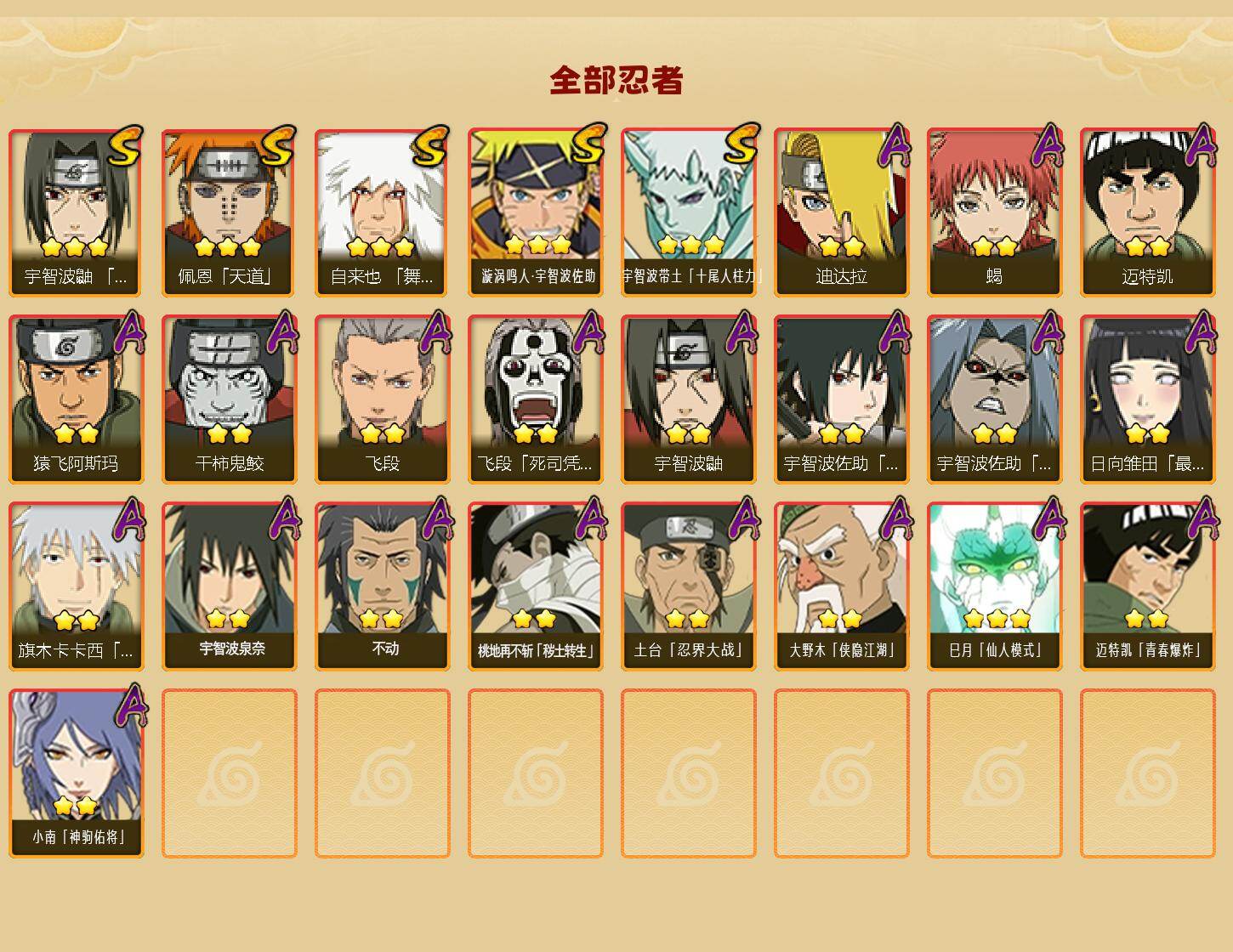Click the star rating on 自来也 card
The image size is (1233, 952).
381,247
